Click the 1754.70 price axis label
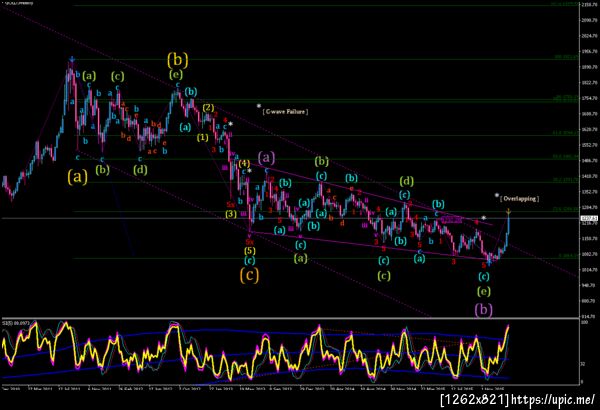 click(587, 98)
